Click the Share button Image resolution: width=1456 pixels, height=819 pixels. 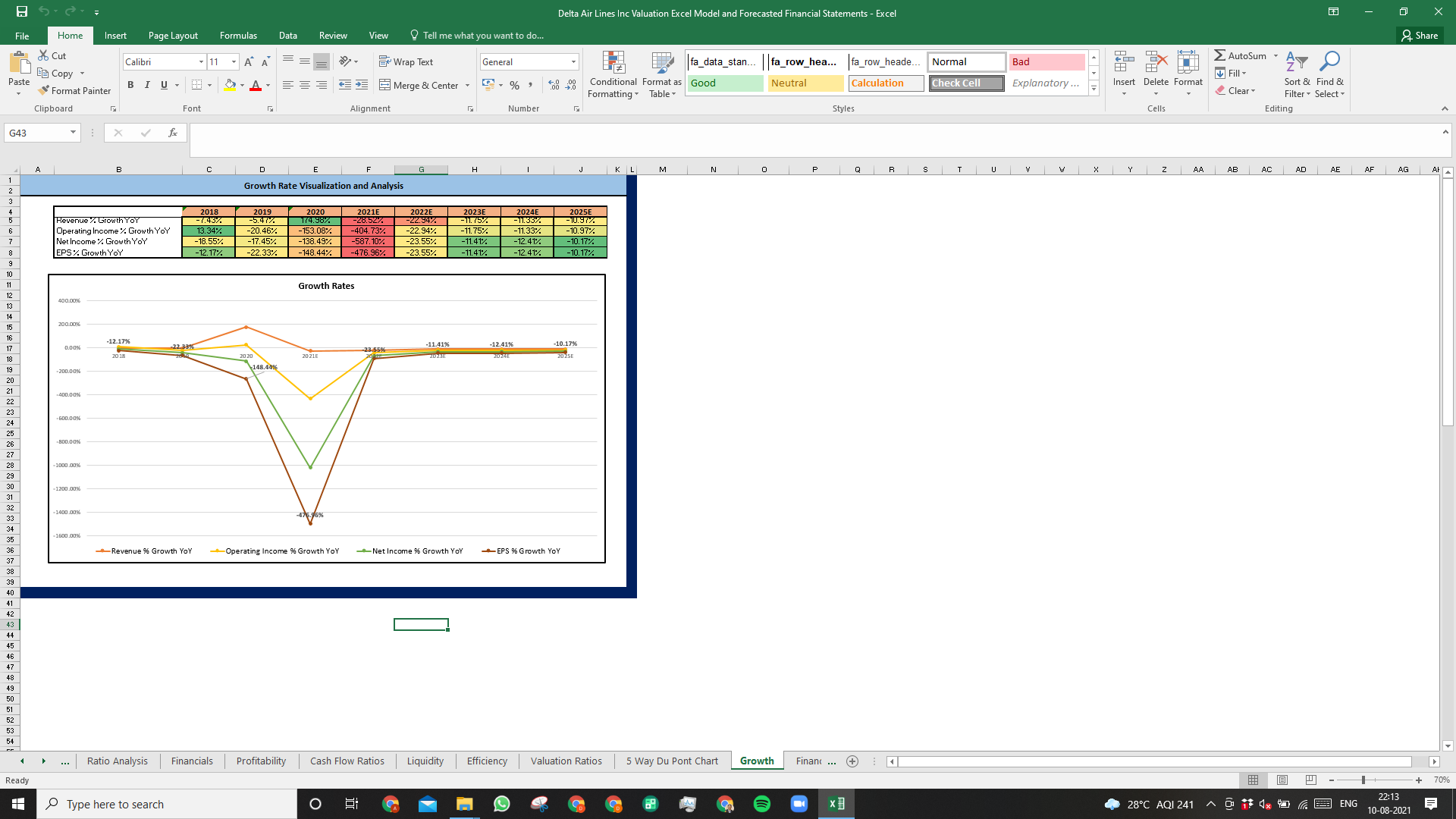tap(1420, 36)
